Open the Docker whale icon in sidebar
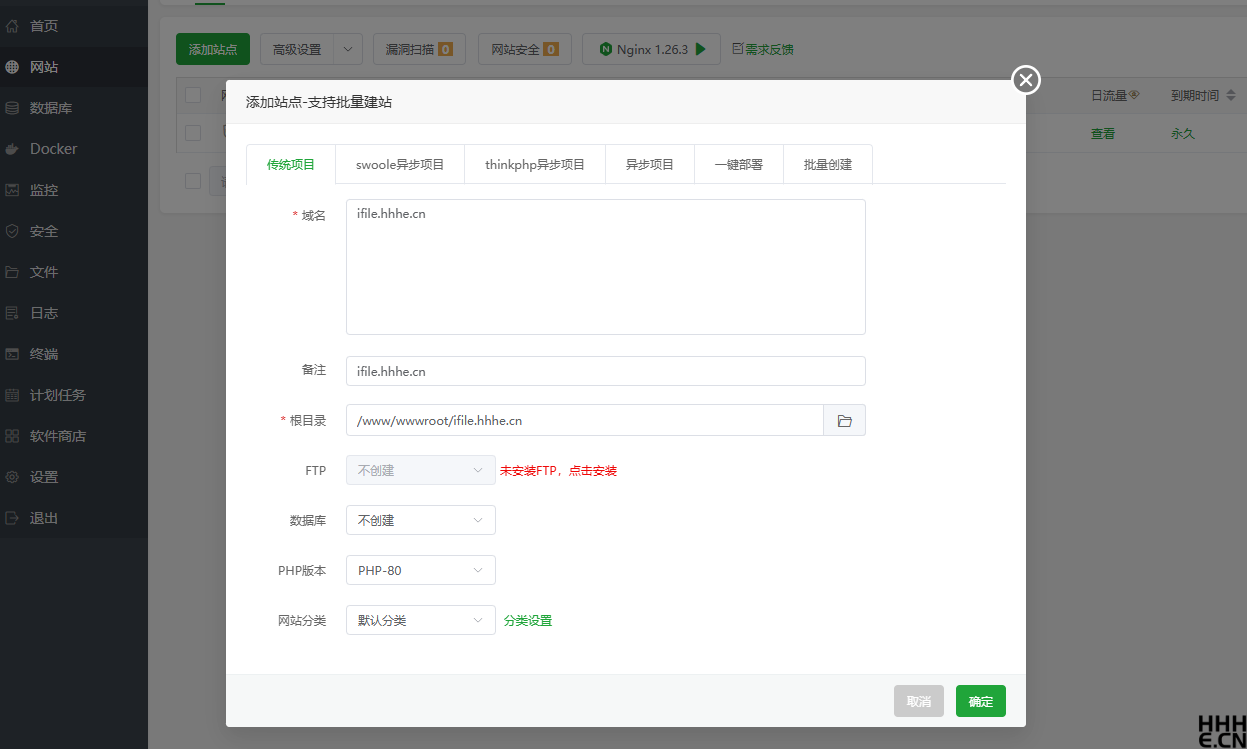1247x749 pixels. 12,149
